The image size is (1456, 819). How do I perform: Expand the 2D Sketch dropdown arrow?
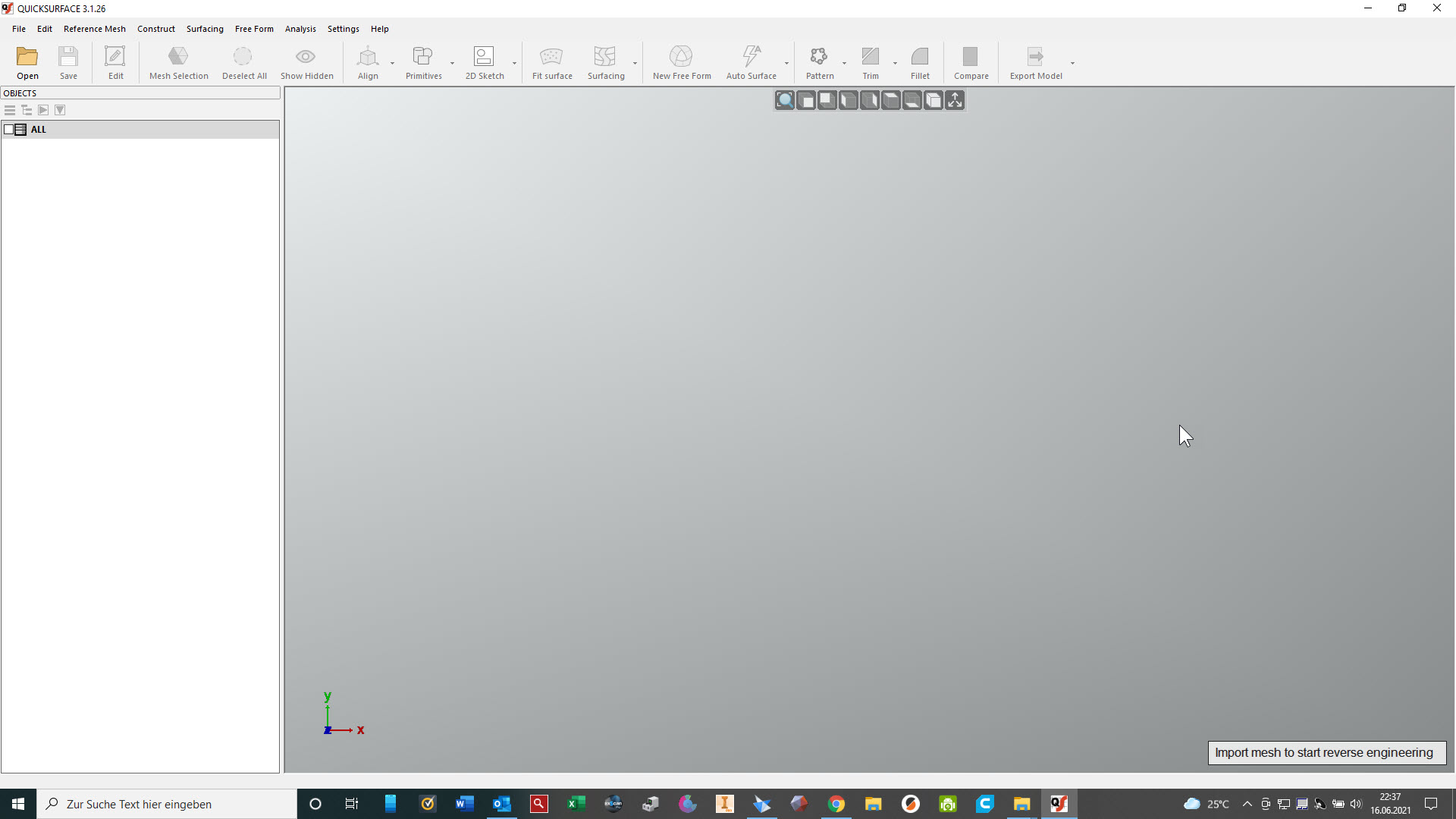(x=515, y=63)
